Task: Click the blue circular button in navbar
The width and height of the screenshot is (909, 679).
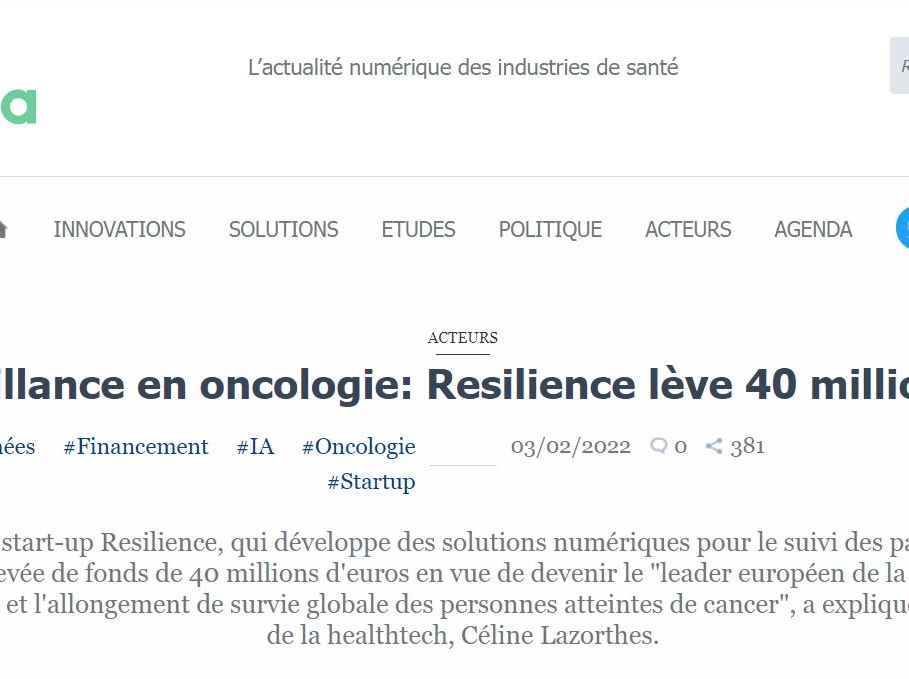Action: click(902, 228)
